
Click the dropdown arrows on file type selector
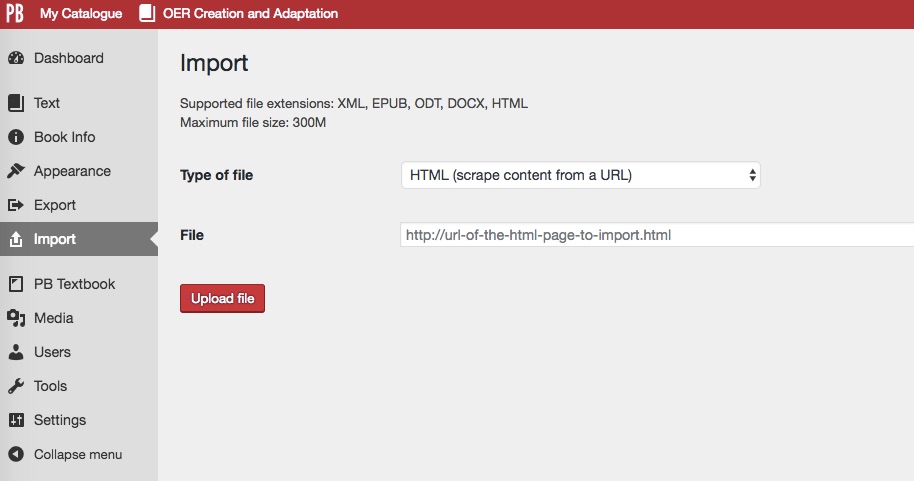pyautogui.click(x=753, y=175)
